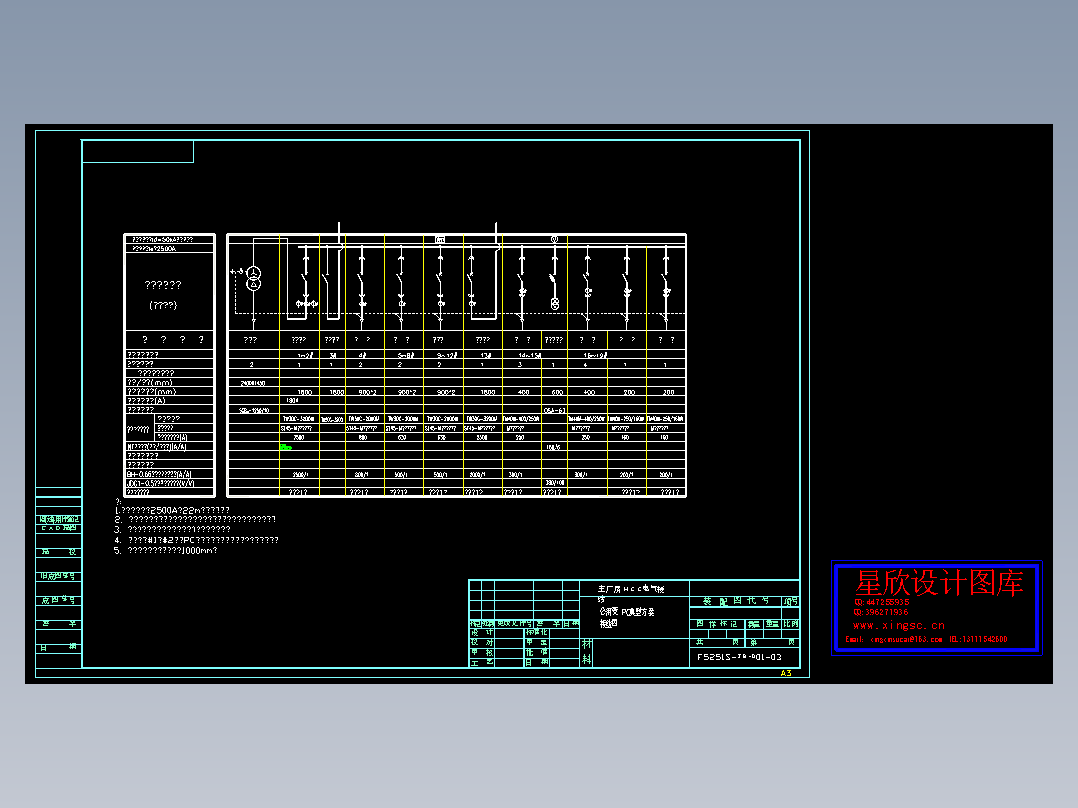This screenshot has width=1078, height=808.
Task: Select note 1 mentioning 2500A and 22m
Action: (172, 510)
